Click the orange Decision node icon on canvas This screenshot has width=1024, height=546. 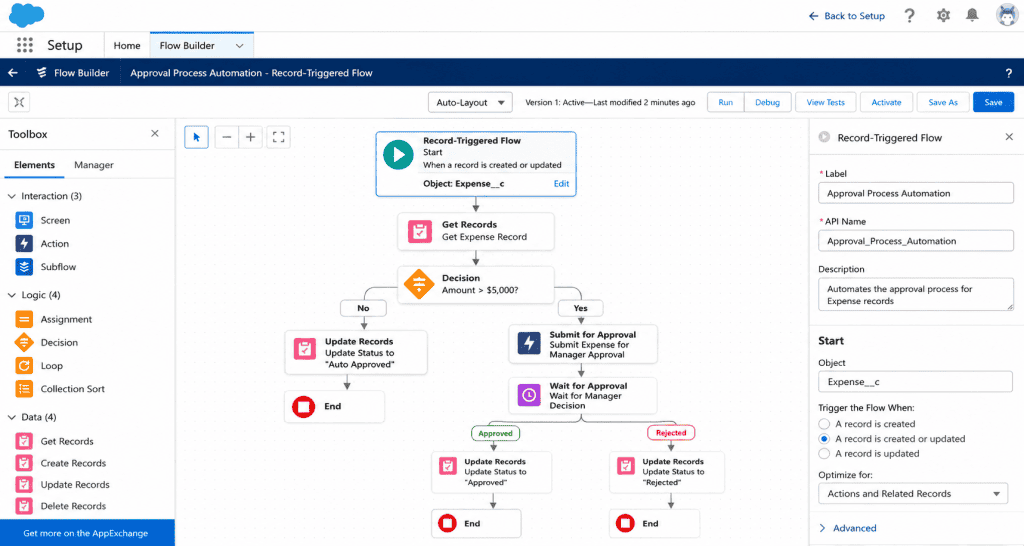(419, 284)
